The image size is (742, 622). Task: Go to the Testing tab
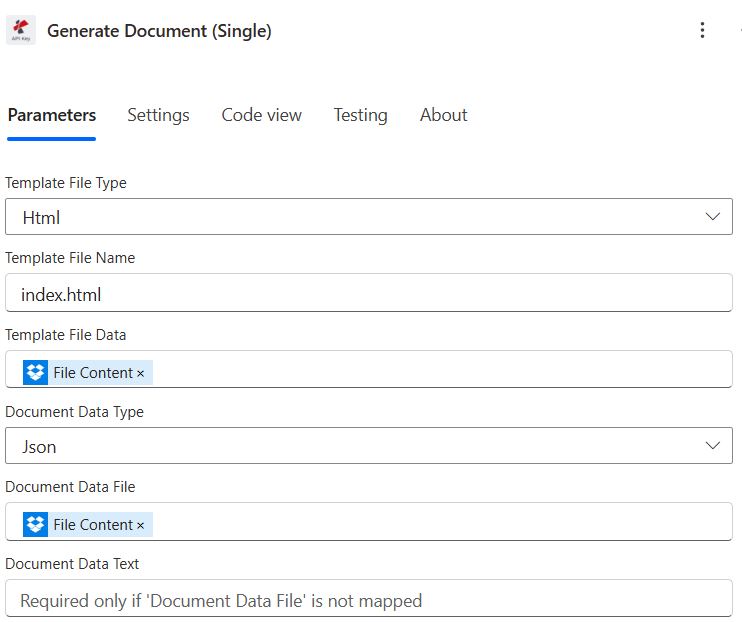point(360,115)
